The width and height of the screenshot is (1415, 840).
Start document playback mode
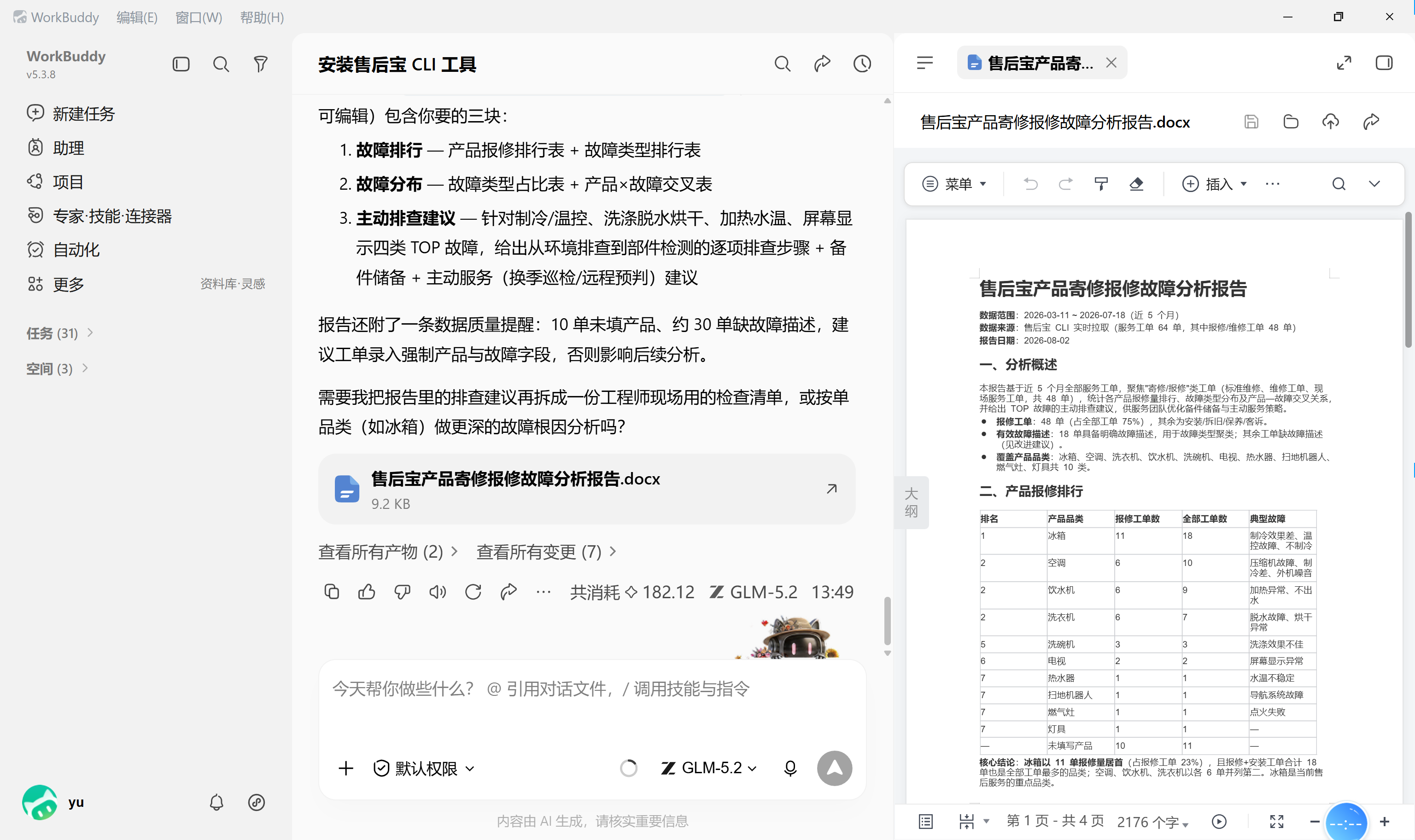point(1219,821)
